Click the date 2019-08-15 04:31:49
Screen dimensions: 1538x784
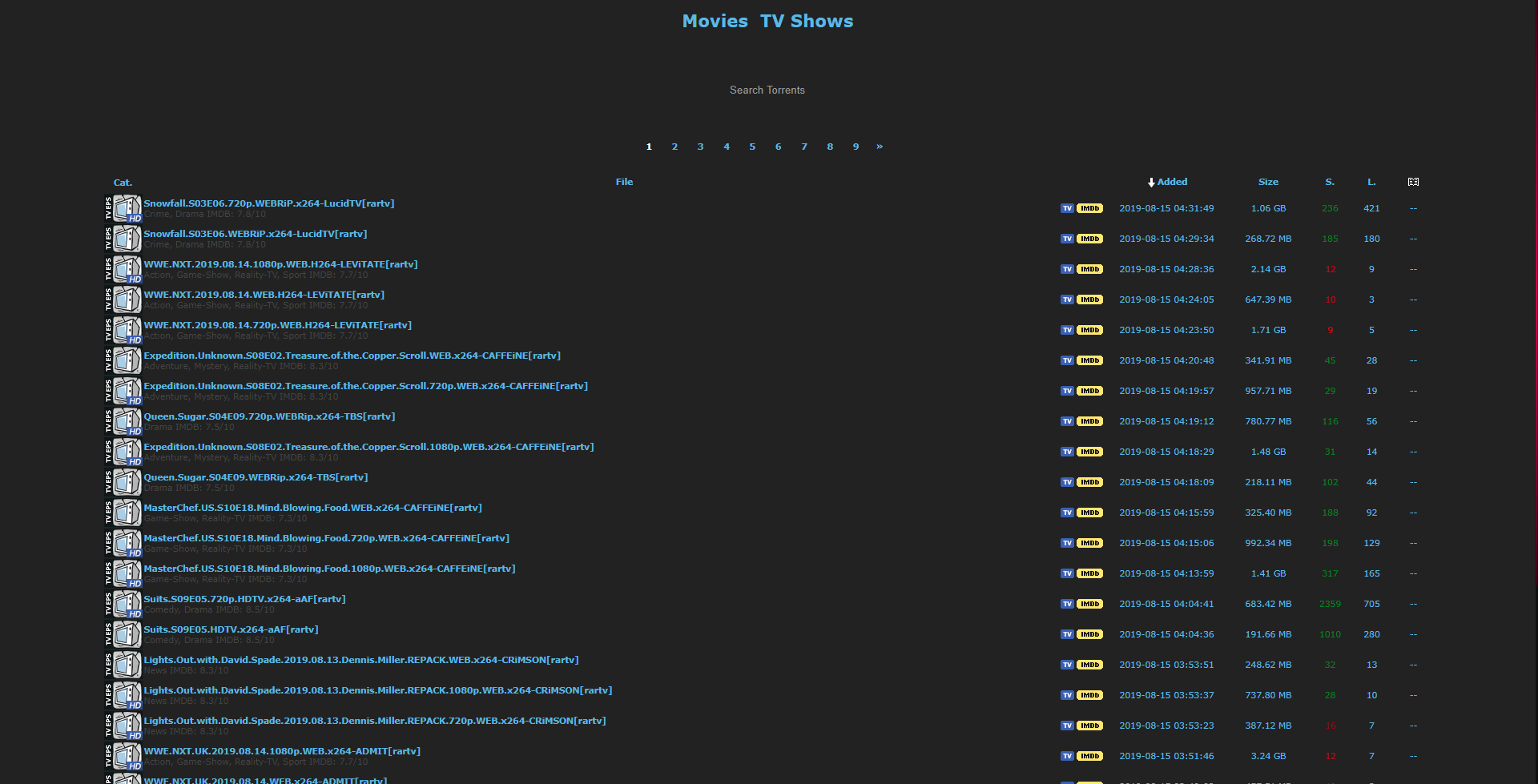pos(1166,208)
